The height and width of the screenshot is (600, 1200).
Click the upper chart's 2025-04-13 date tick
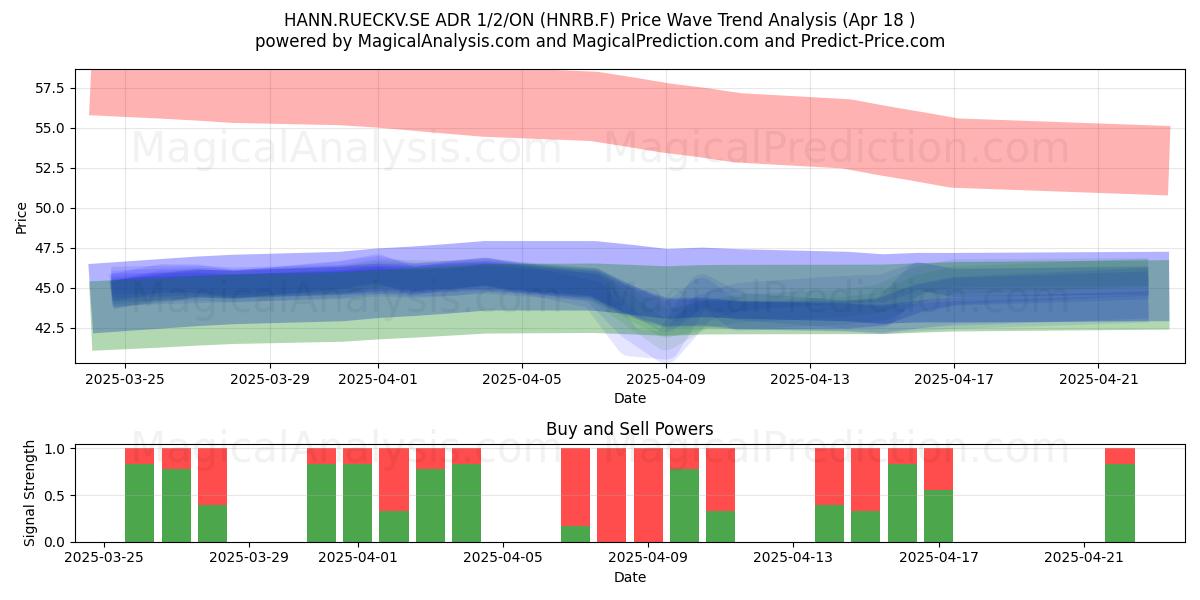pos(810,379)
